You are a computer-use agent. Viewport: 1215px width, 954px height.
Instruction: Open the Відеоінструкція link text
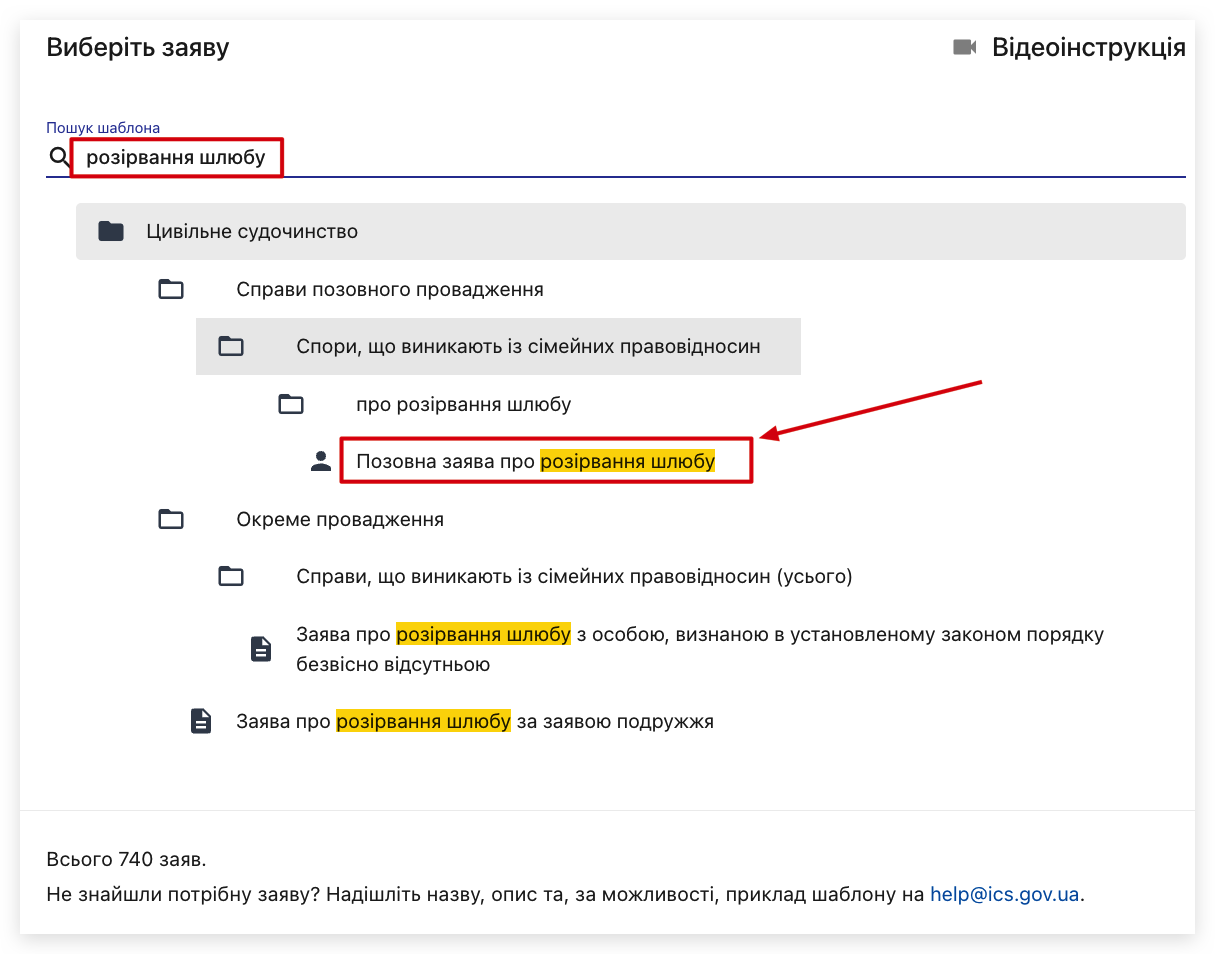tap(1088, 47)
